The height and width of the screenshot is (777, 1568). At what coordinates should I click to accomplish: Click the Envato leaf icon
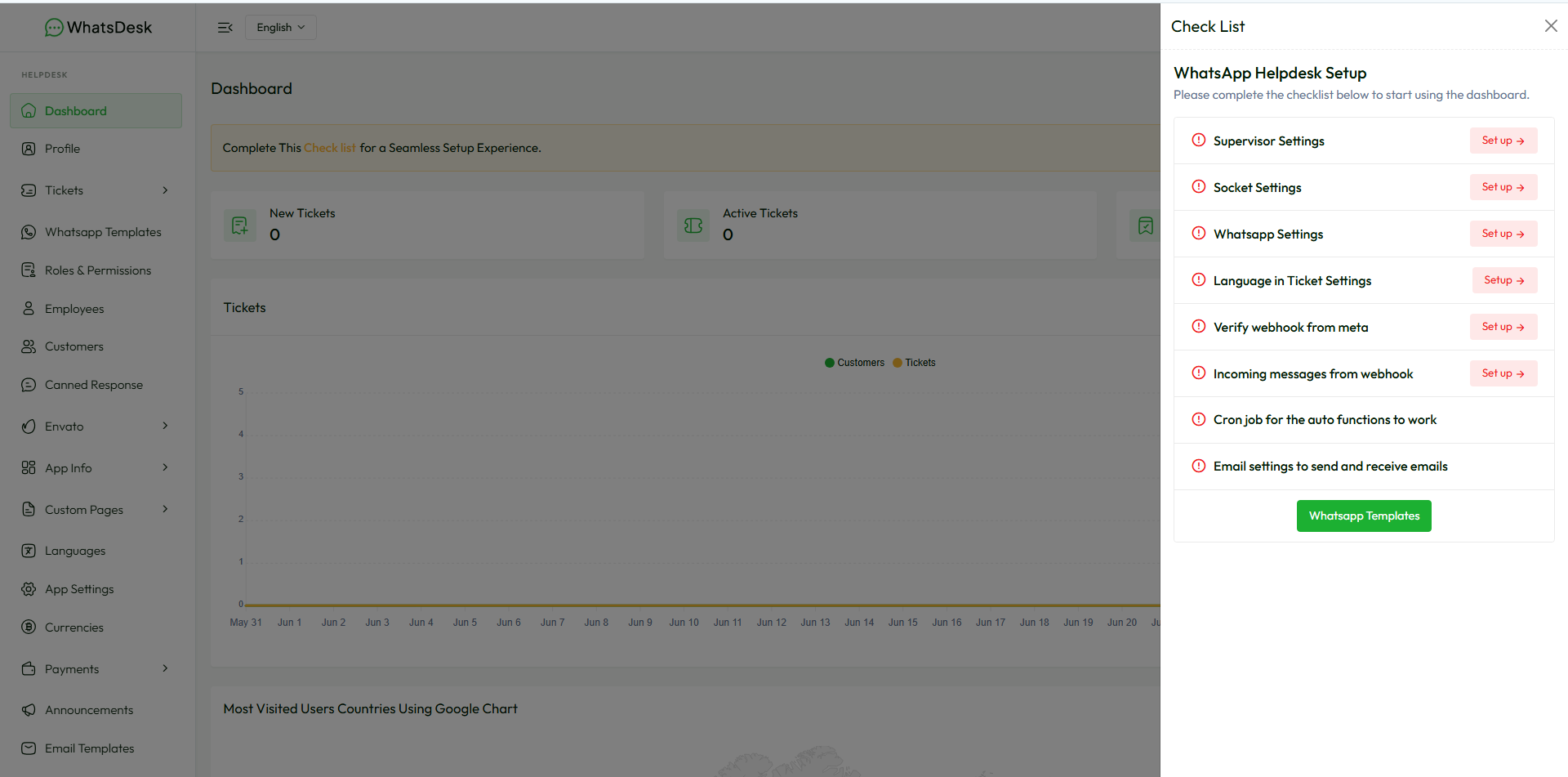[x=29, y=426]
